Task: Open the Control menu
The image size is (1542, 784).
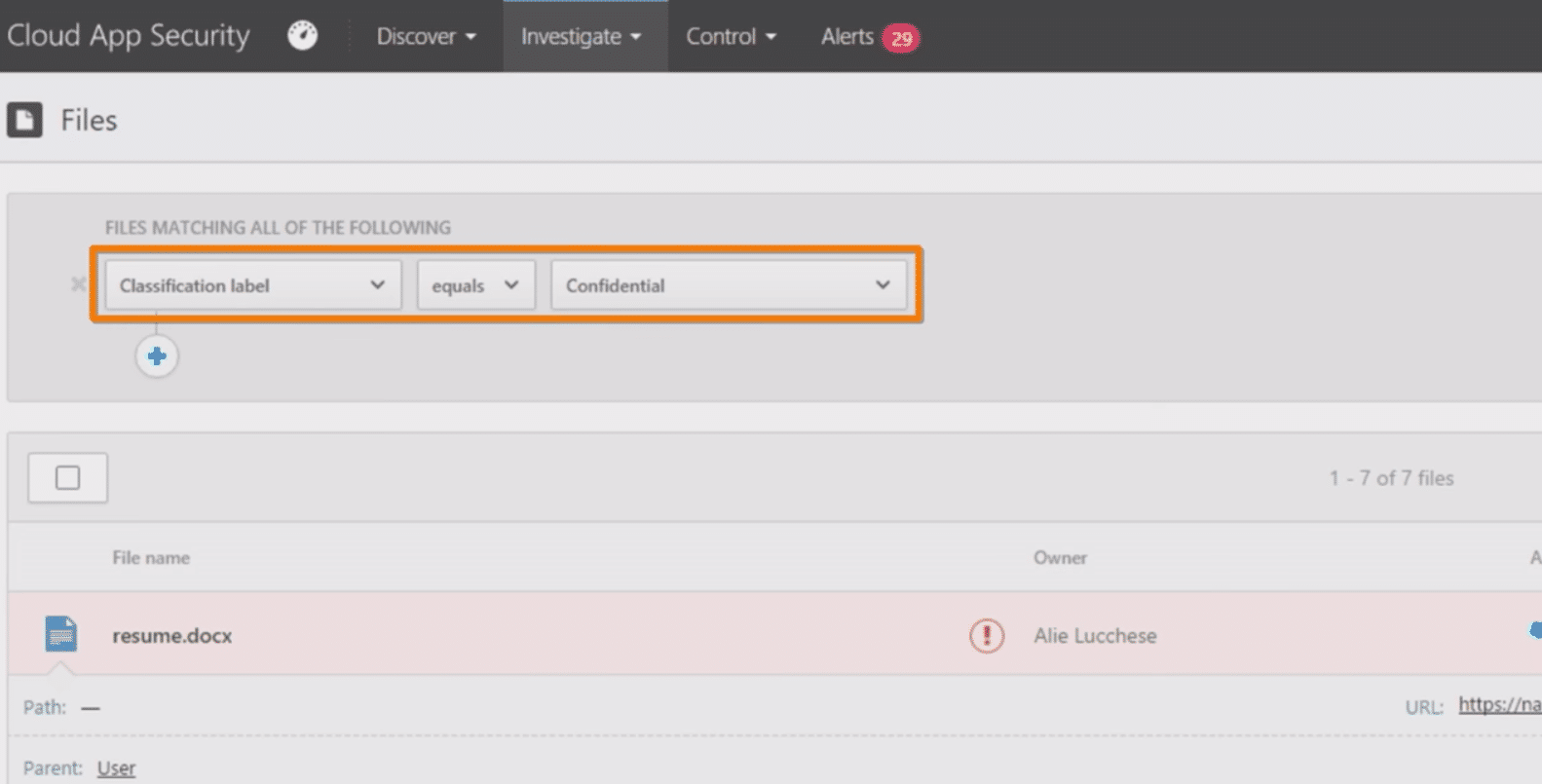Action: click(x=731, y=36)
